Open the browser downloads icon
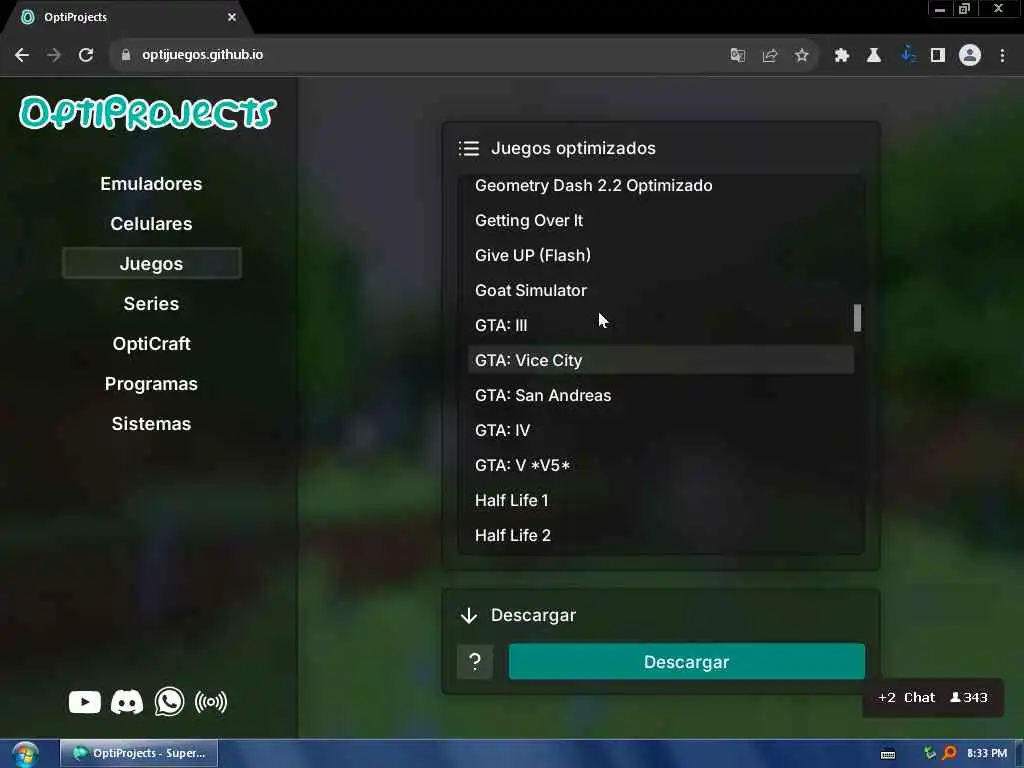 click(x=907, y=55)
